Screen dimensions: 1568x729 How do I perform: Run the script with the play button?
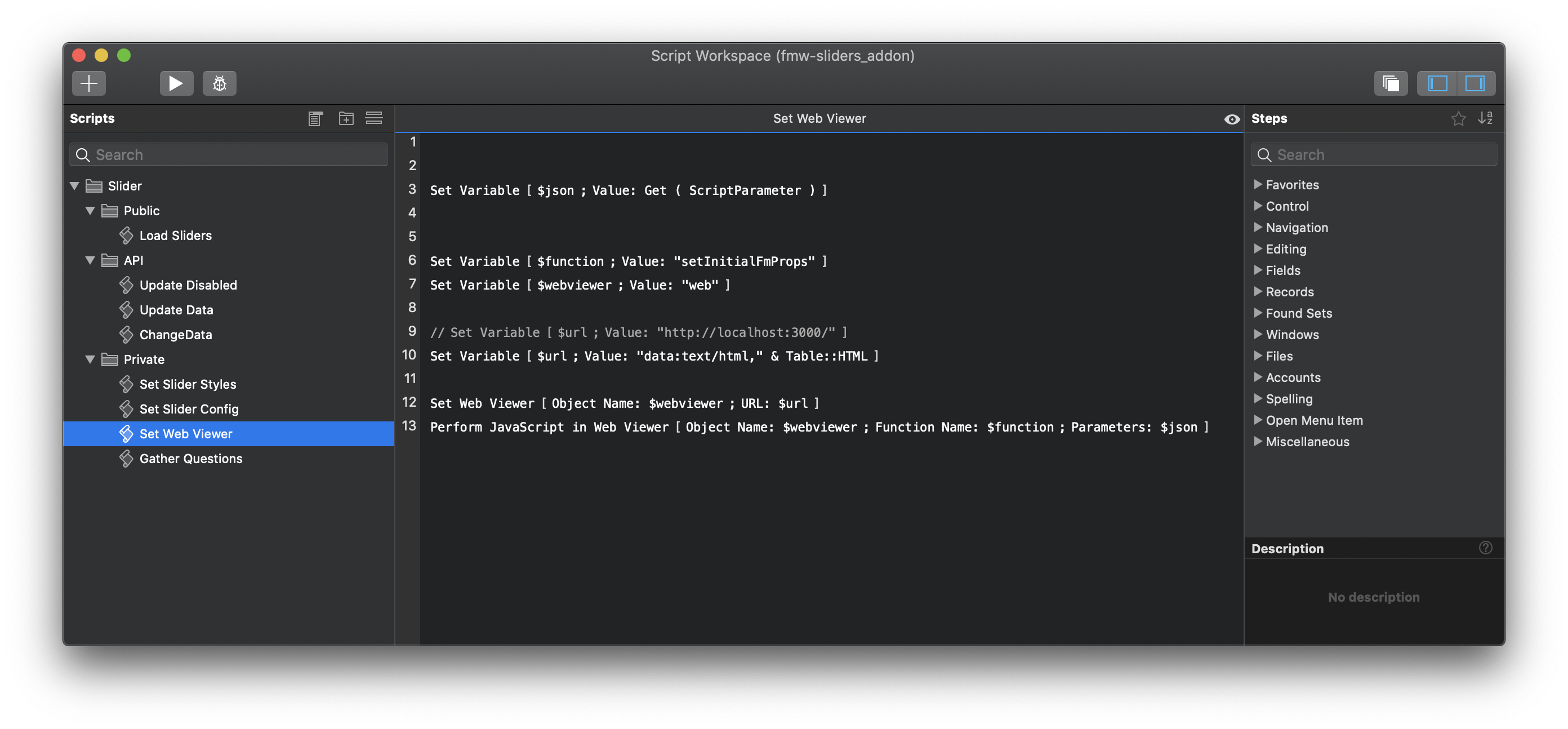point(176,83)
